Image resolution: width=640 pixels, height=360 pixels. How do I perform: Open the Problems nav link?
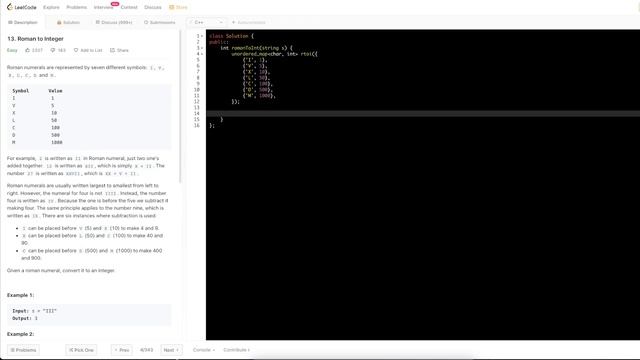(77, 7)
